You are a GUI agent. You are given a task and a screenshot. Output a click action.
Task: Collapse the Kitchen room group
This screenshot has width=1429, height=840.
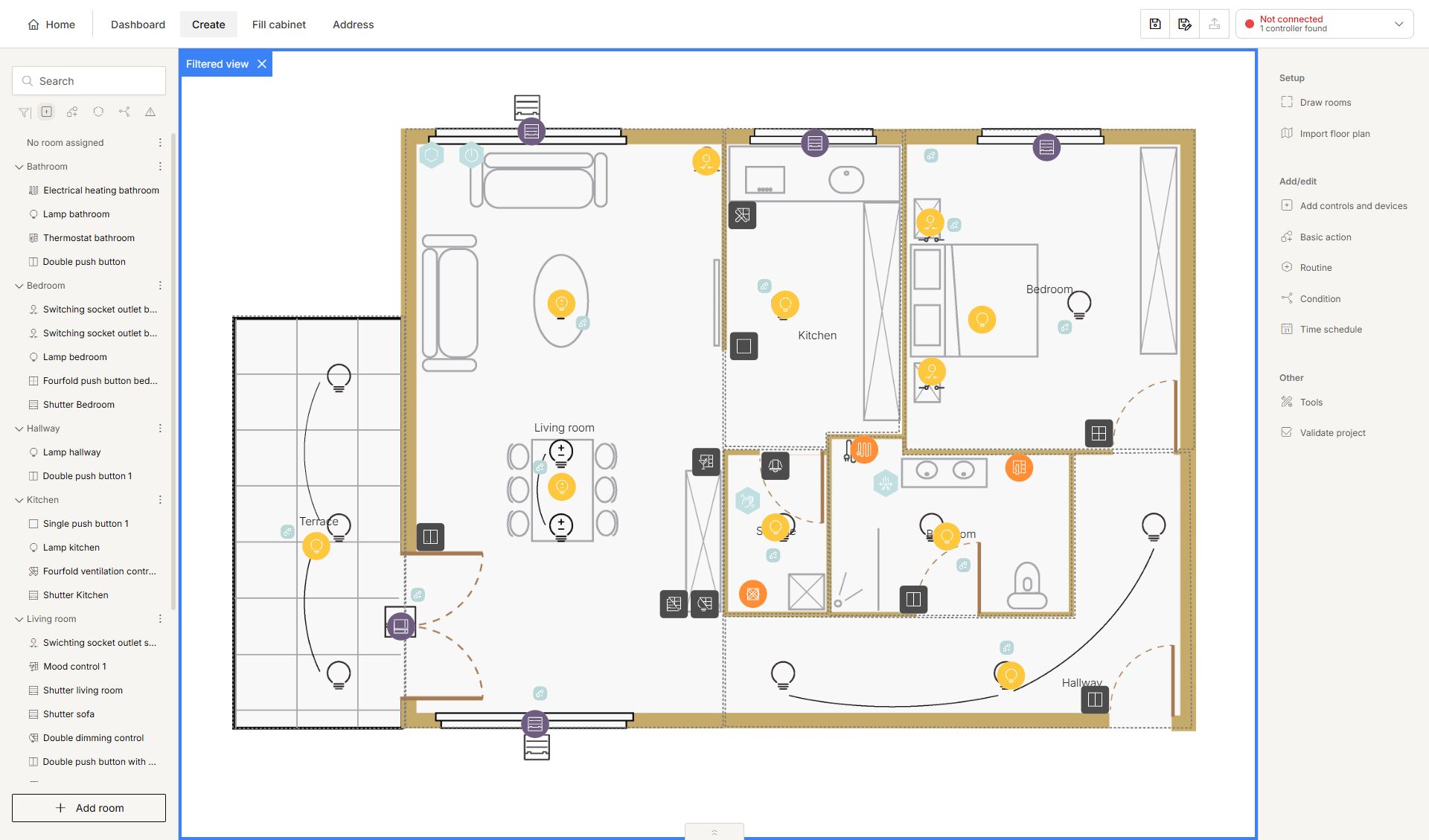coord(19,500)
